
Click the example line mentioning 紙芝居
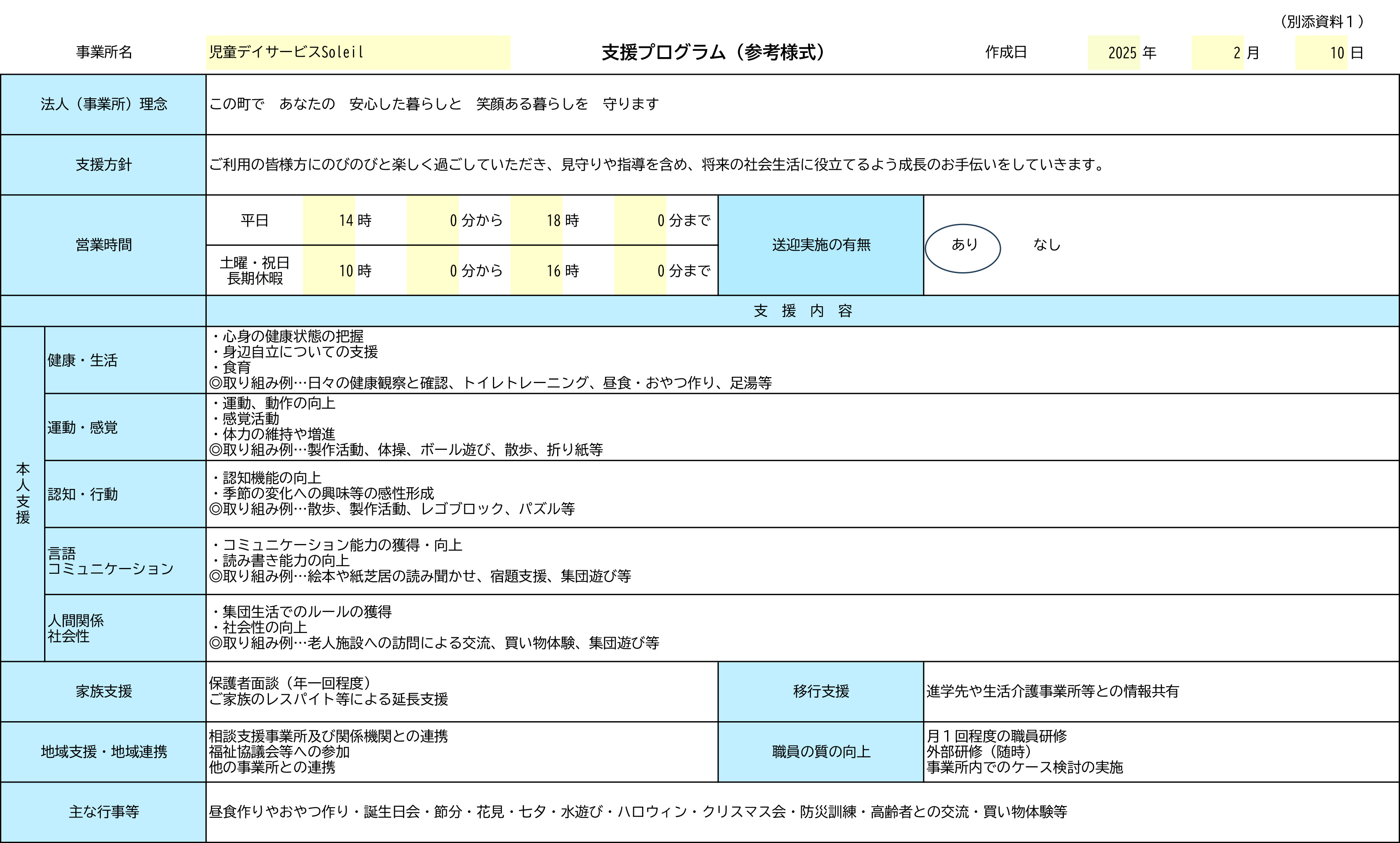pos(420,576)
